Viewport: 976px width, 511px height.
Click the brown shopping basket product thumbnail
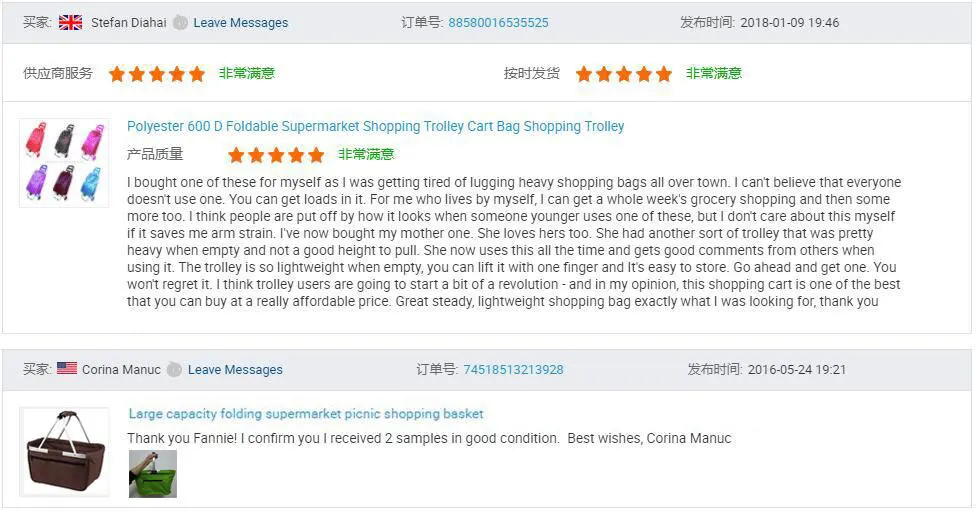tap(65, 452)
